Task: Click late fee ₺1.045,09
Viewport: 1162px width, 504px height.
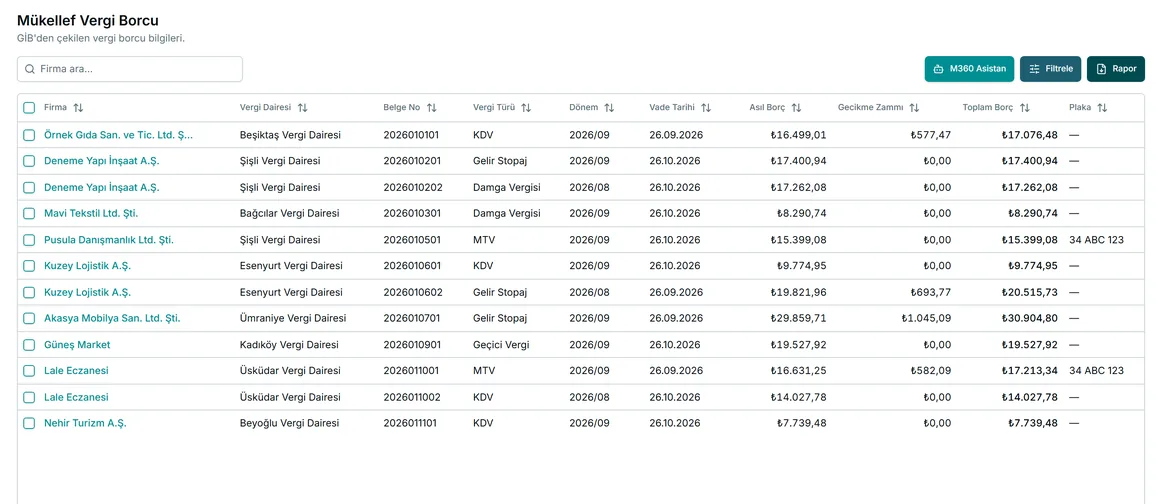Action: tap(926, 318)
